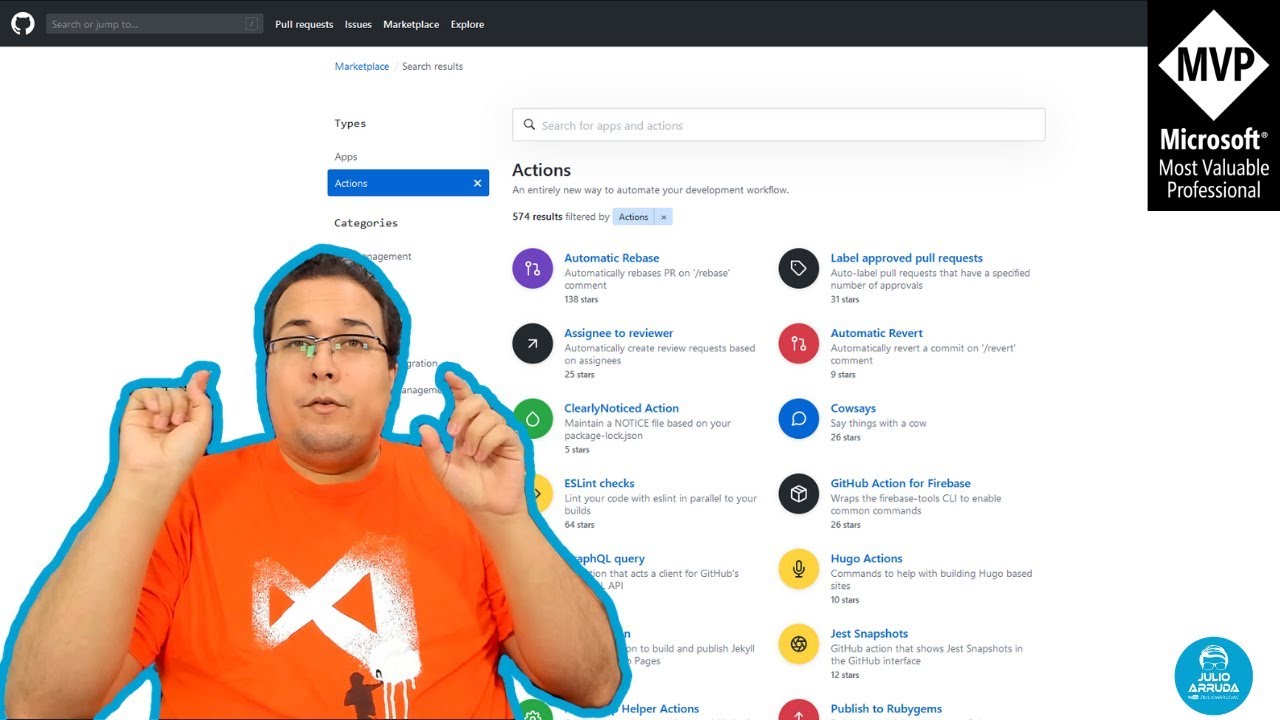Focus the Search for apps and actions field
This screenshot has width=1280, height=720.
pyautogui.click(x=779, y=125)
